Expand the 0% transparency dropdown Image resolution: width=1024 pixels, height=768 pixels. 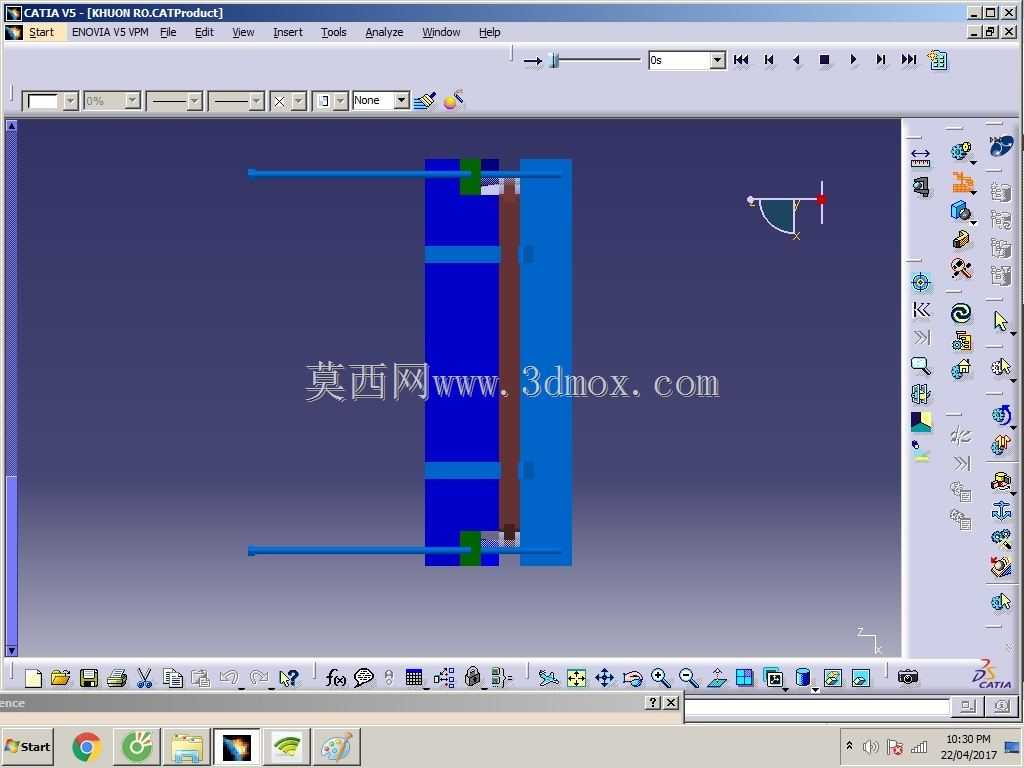tap(133, 101)
